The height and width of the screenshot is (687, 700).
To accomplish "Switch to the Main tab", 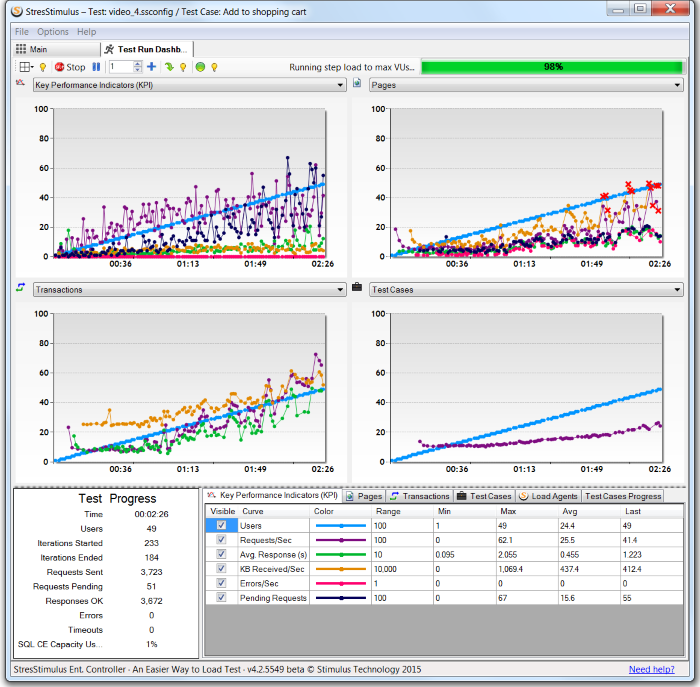I will pos(57,49).
